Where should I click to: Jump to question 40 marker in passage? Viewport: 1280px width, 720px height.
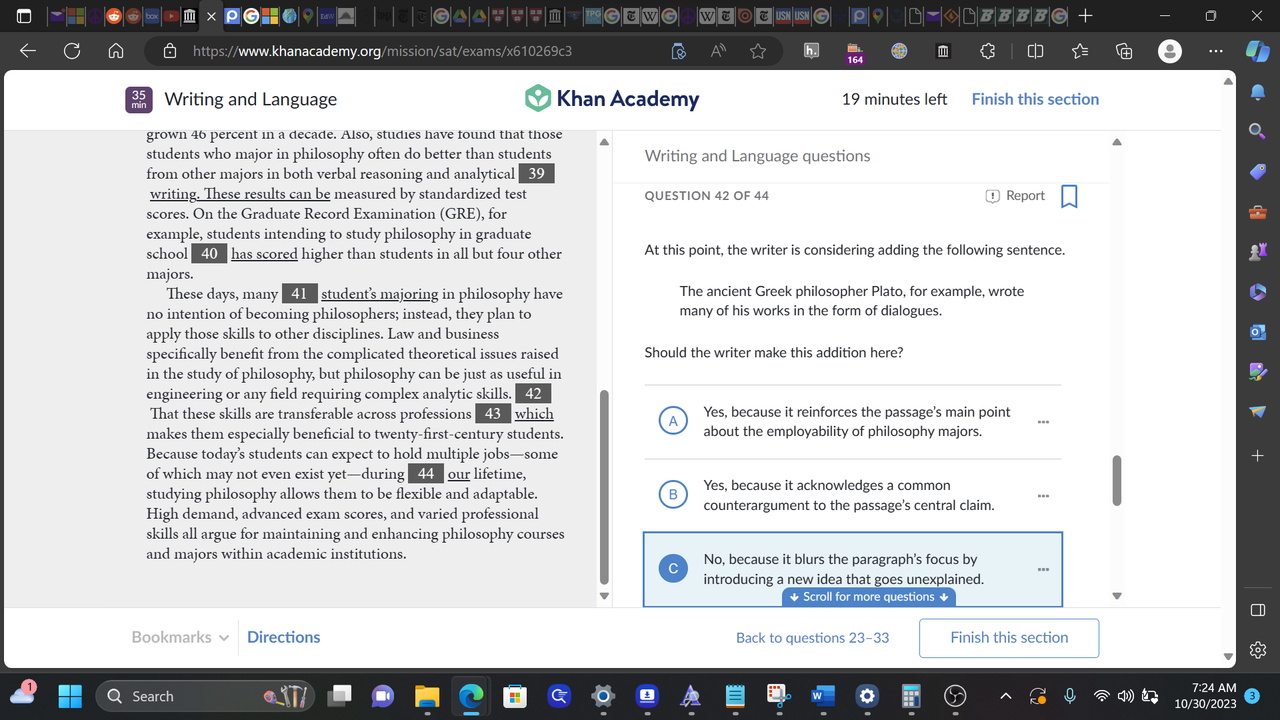tap(209, 254)
